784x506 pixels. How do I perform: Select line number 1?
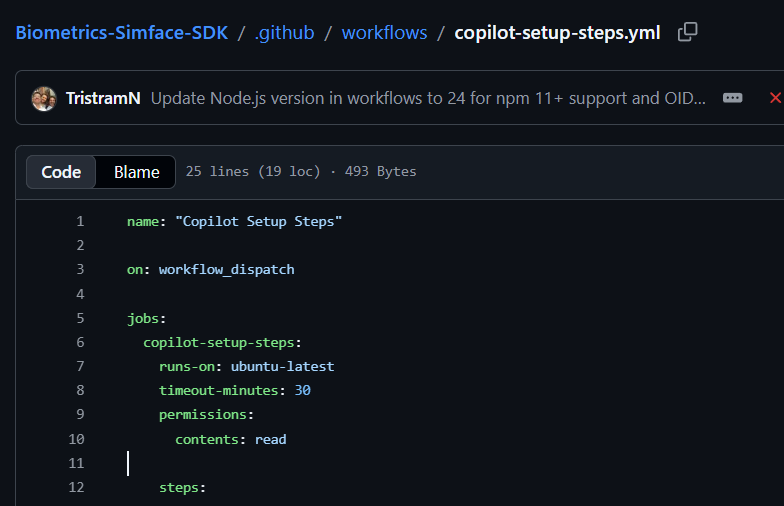(x=80, y=222)
